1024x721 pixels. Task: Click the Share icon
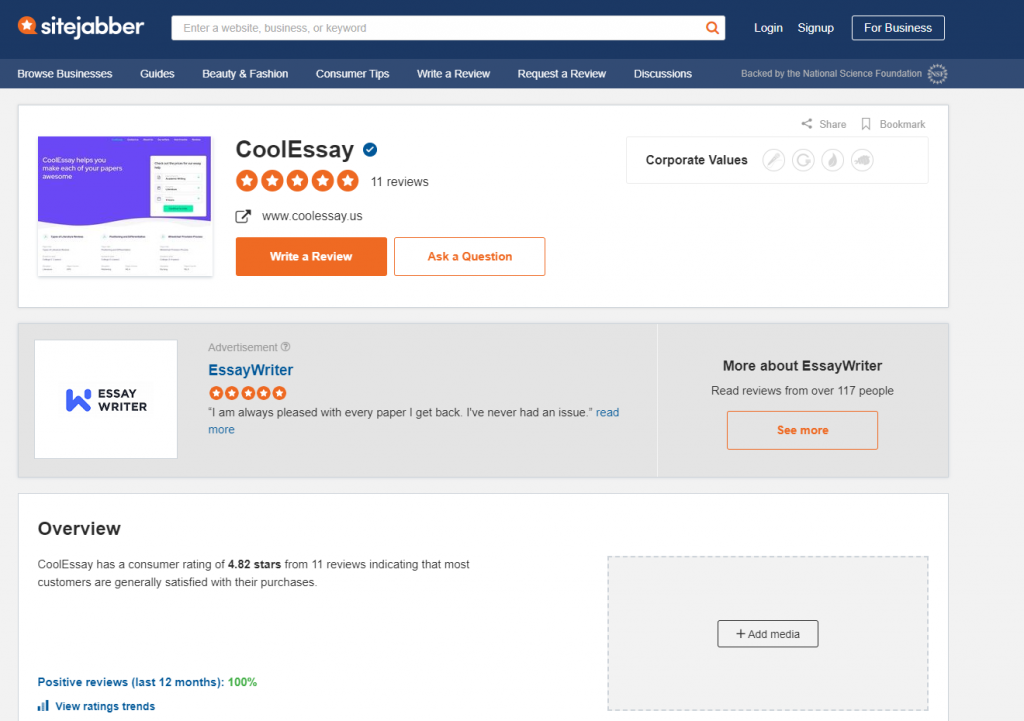(x=807, y=123)
